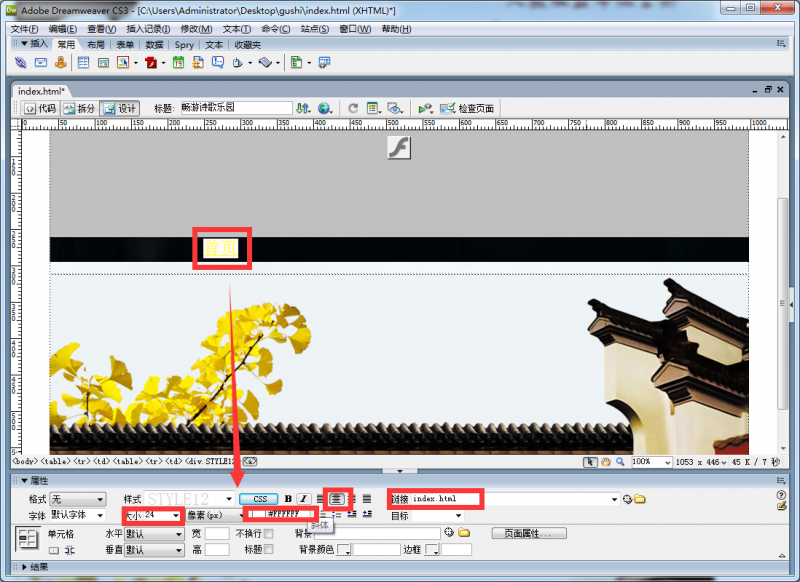Switch to 设计 (Design) view
Image resolution: width=800 pixels, height=582 pixels.
point(120,108)
